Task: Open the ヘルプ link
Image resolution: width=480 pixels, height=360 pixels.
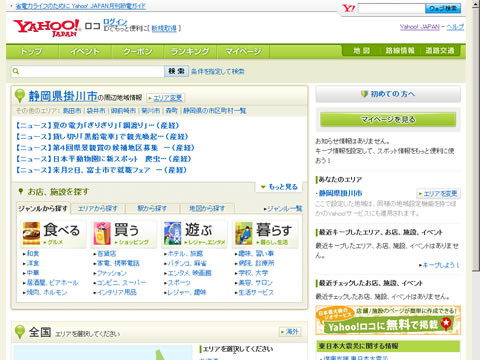Action: click(x=455, y=27)
